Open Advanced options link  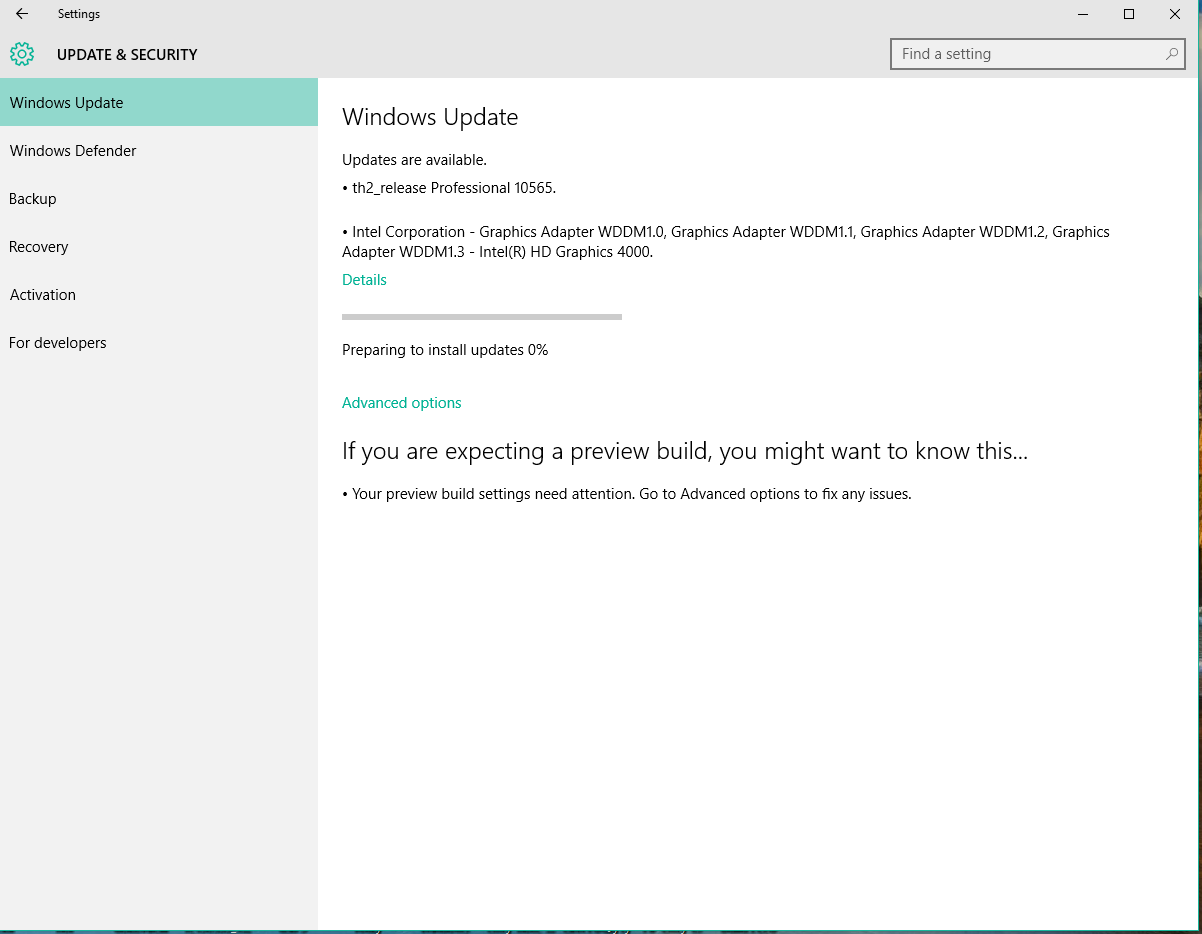[402, 403]
